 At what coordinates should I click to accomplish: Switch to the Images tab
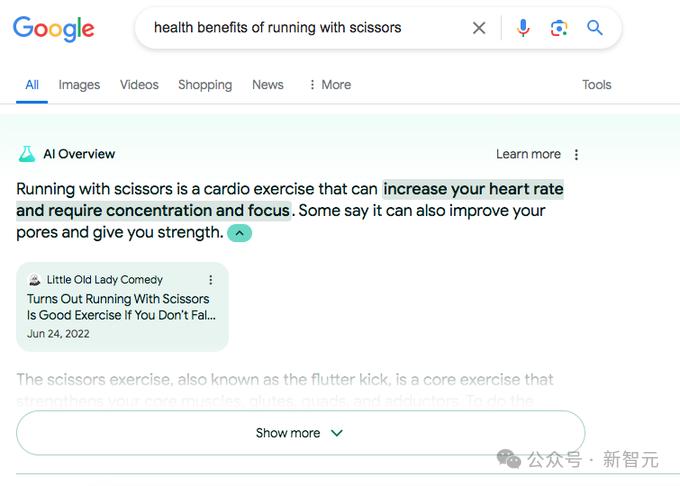(79, 85)
